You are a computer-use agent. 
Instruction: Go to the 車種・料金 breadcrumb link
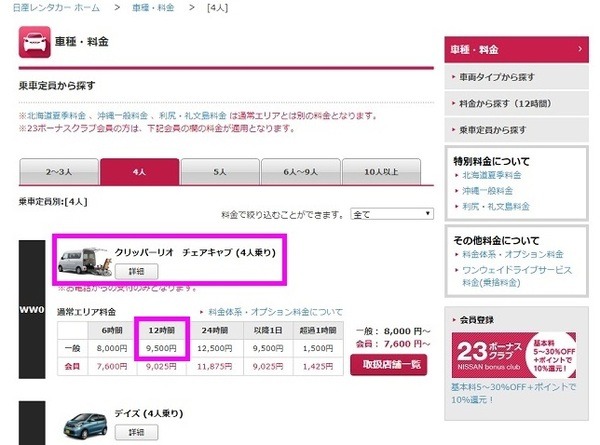pyautogui.click(x=153, y=8)
